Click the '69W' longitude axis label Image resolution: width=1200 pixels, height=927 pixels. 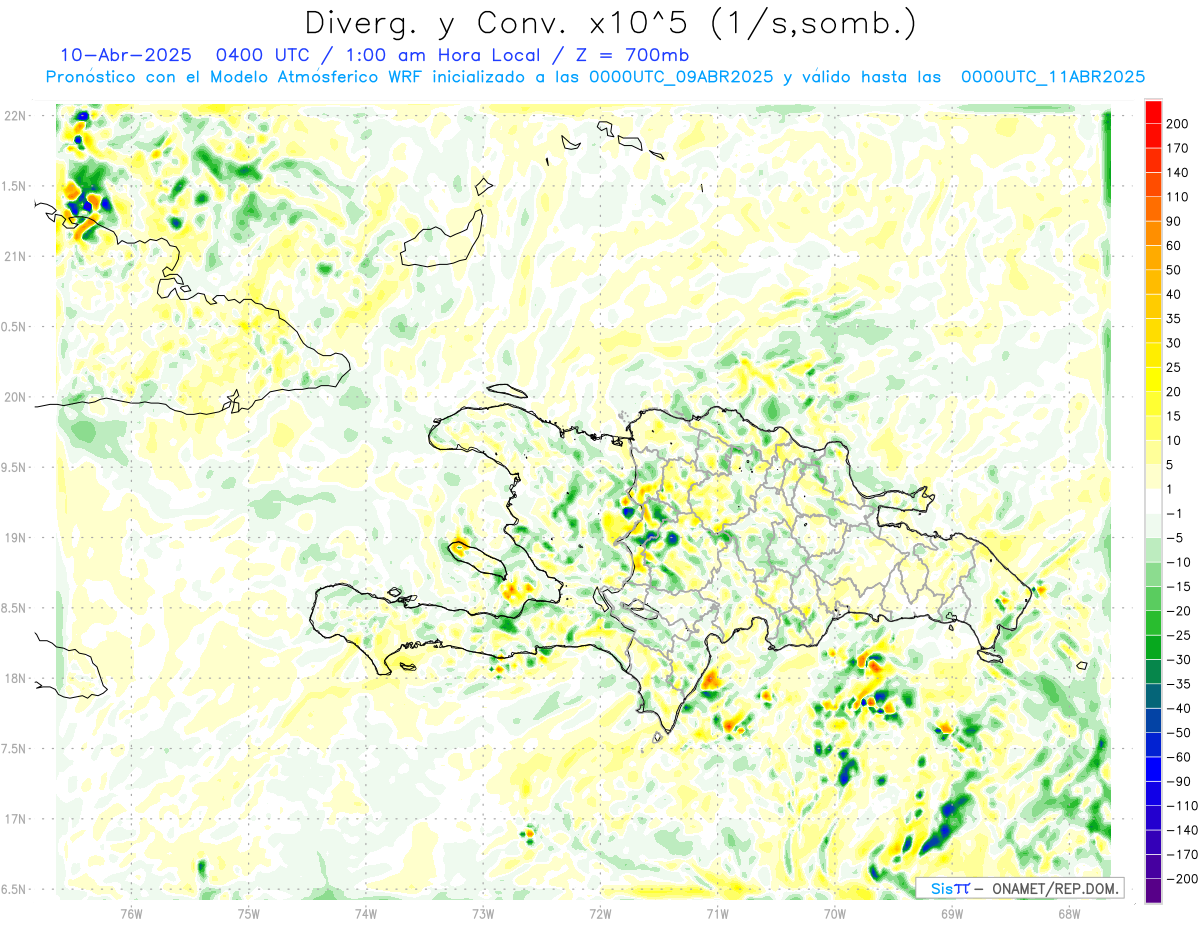(952, 913)
